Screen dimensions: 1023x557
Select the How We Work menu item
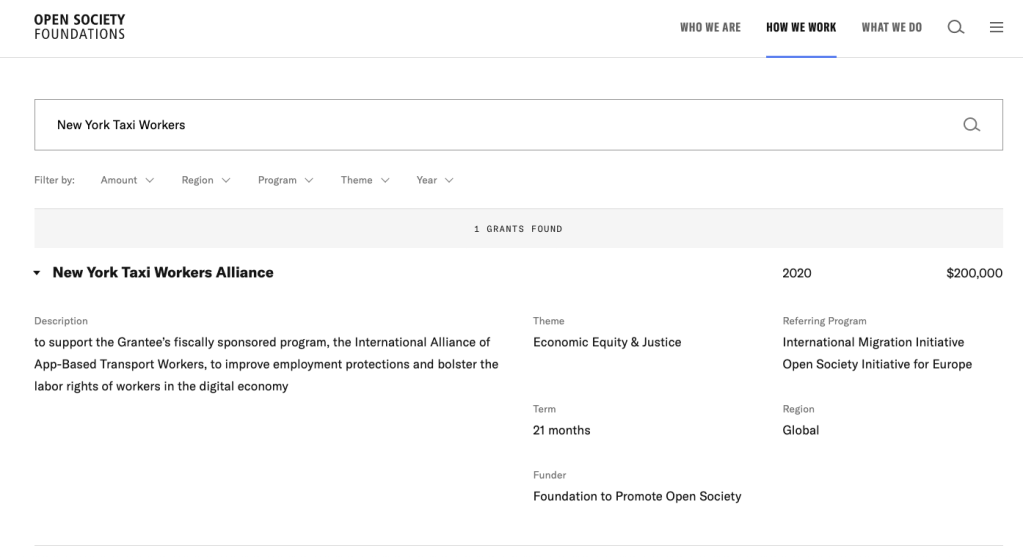click(801, 27)
